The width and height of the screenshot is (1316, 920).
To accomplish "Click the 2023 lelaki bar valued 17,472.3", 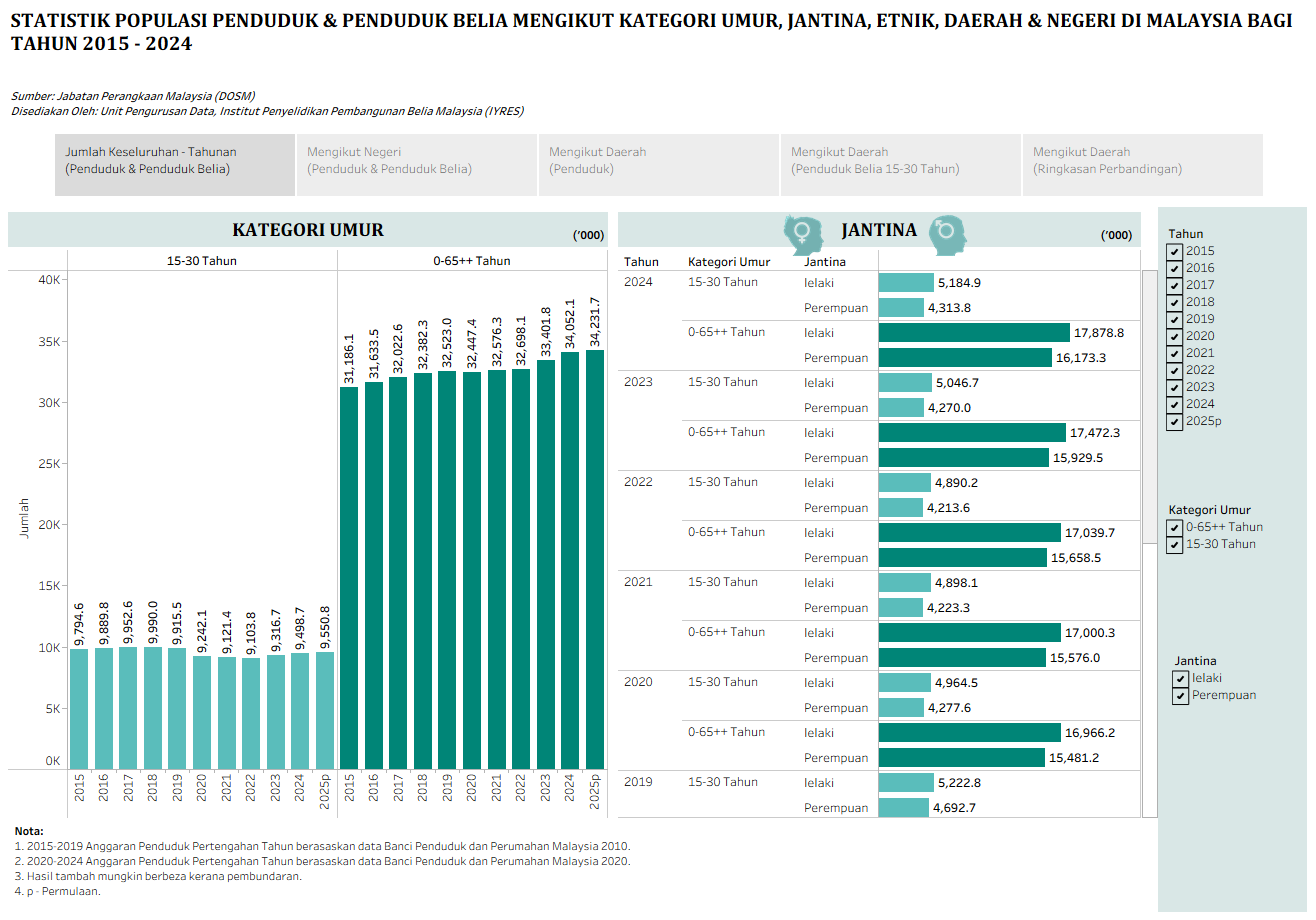I will (x=972, y=432).
